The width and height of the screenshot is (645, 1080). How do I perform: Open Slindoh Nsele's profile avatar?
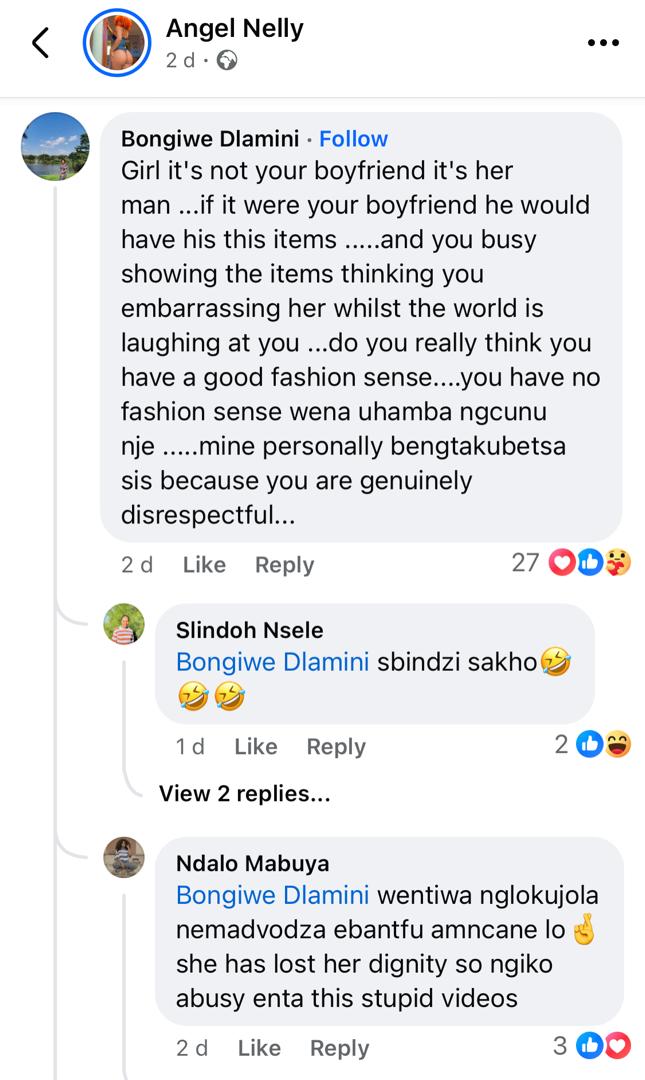[124, 625]
